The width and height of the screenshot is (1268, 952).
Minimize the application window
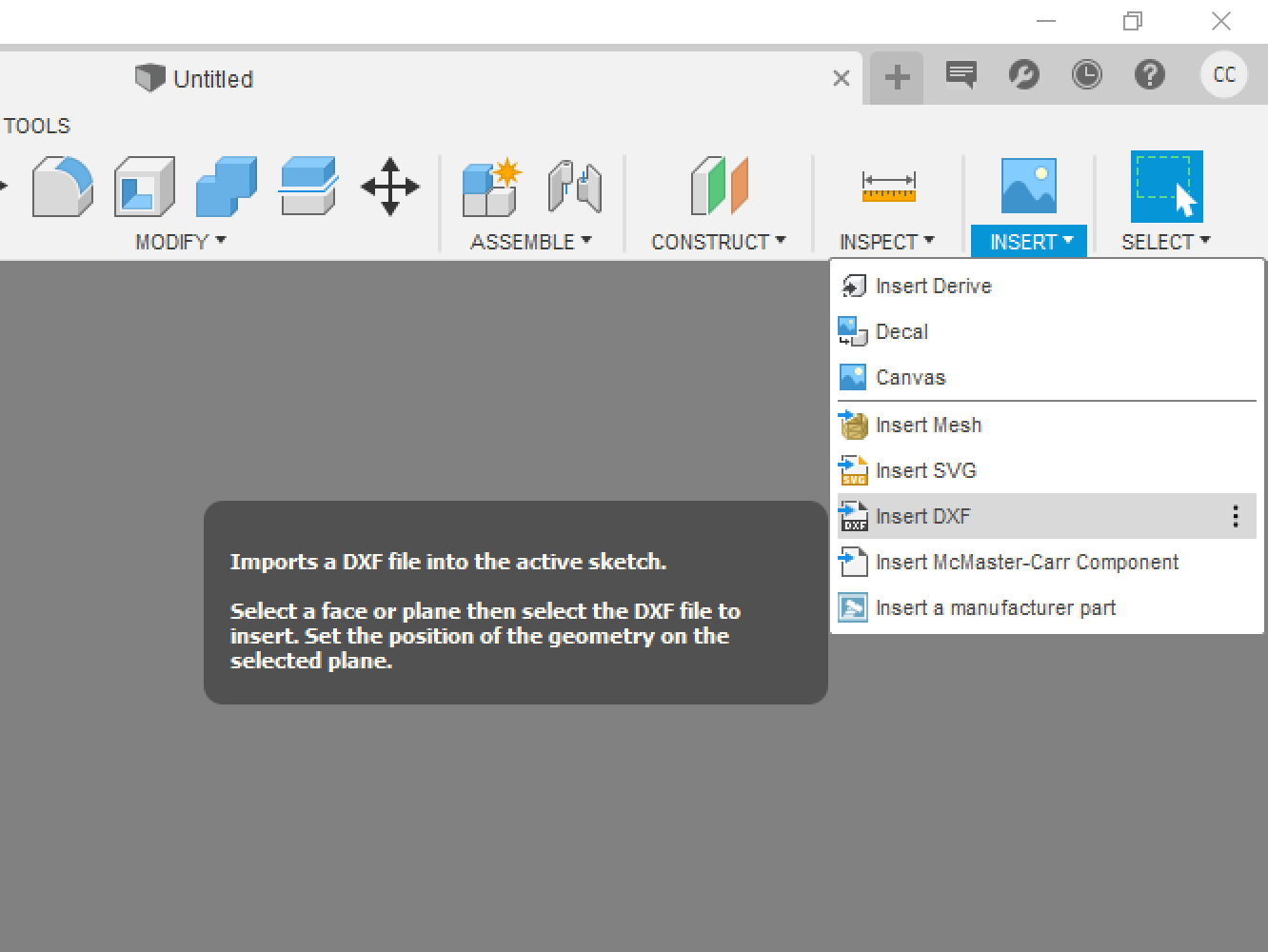click(x=1046, y=21)
